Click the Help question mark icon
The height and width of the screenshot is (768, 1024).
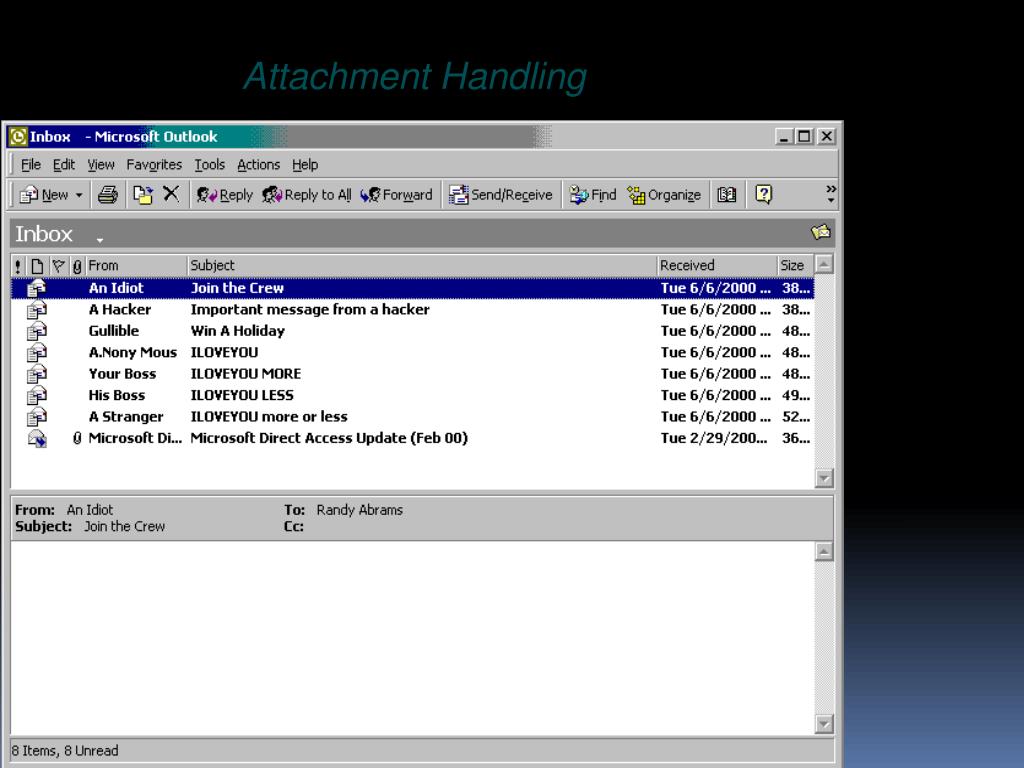763,194
